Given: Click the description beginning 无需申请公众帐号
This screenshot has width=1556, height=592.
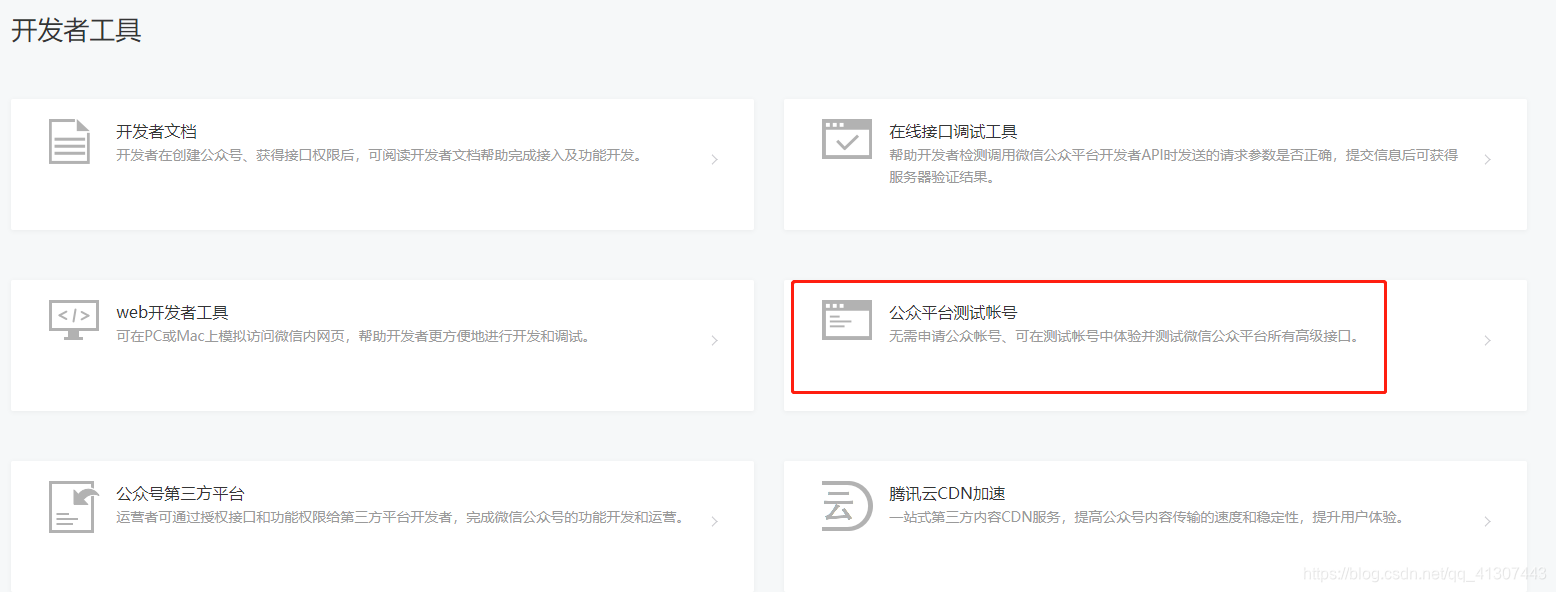Looking at the screenshot, I should coord(1125,336).
